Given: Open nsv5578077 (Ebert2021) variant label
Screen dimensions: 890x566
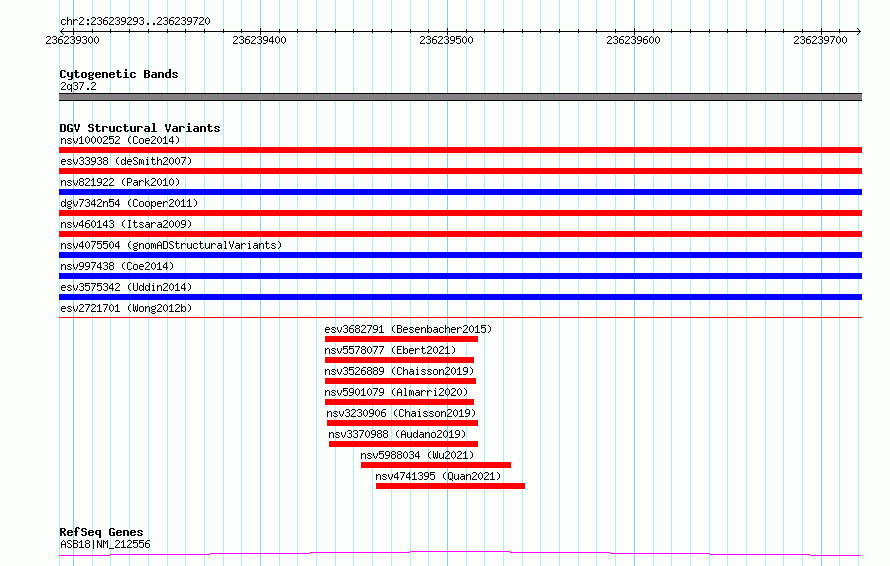Looking at the screenshot, I should pyautogui.click(x=390, y=350).
